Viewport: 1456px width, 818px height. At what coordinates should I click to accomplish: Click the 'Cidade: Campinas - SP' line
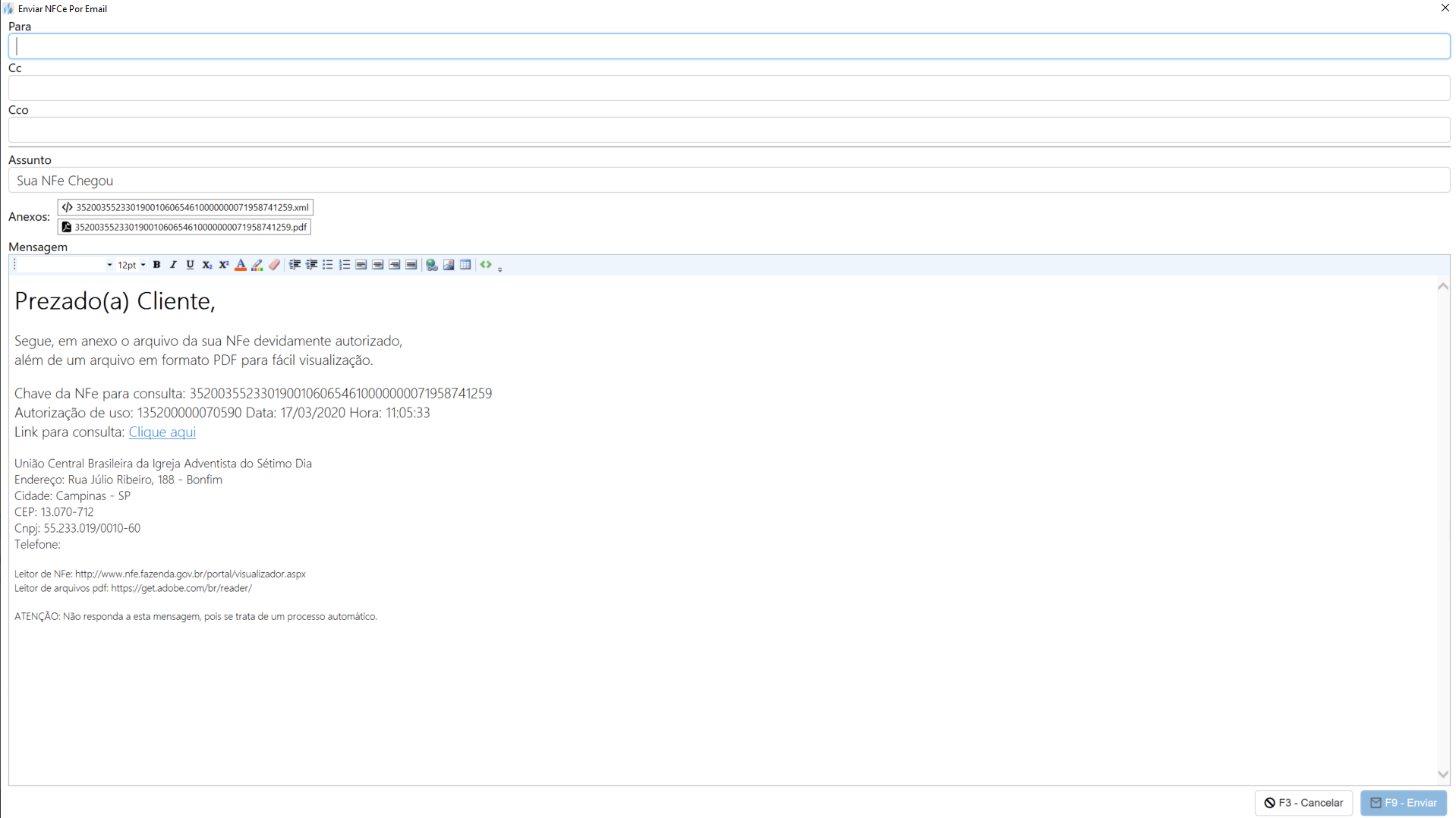point(72,496)
